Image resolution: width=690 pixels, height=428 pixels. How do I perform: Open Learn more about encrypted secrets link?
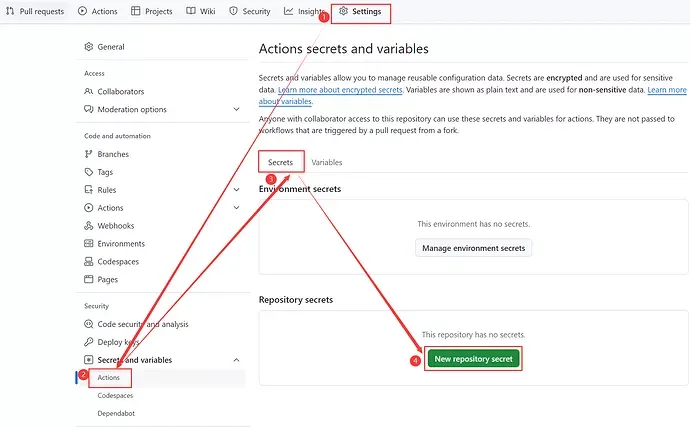click(x=340, y=90)
